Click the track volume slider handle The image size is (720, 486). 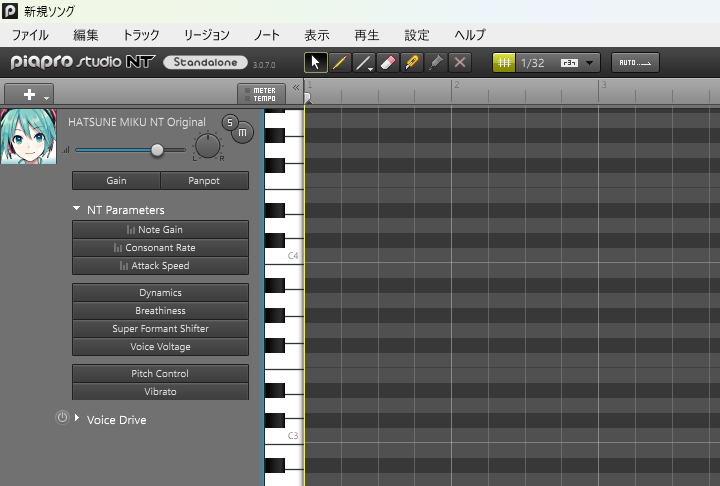coord(157,150)
